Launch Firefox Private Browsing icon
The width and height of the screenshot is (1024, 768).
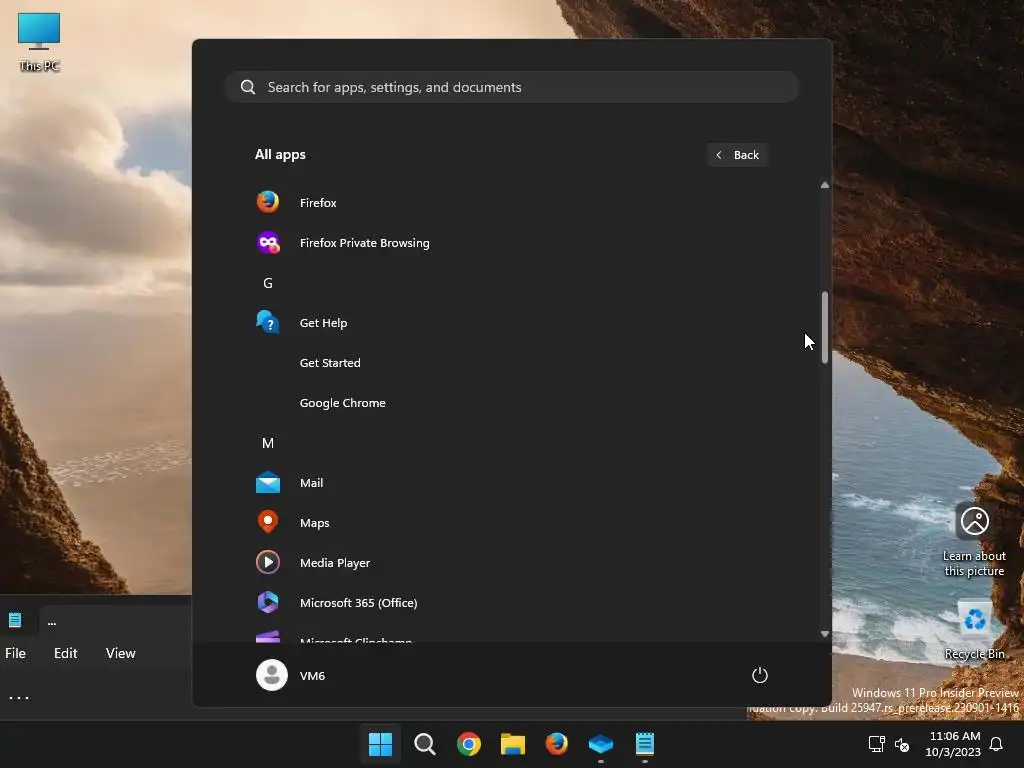coord(268,243)
